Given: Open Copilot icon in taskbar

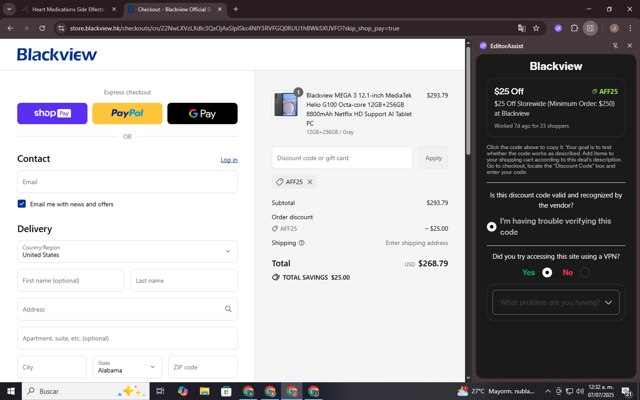Looking at the screenshot, I should (183, 391).
